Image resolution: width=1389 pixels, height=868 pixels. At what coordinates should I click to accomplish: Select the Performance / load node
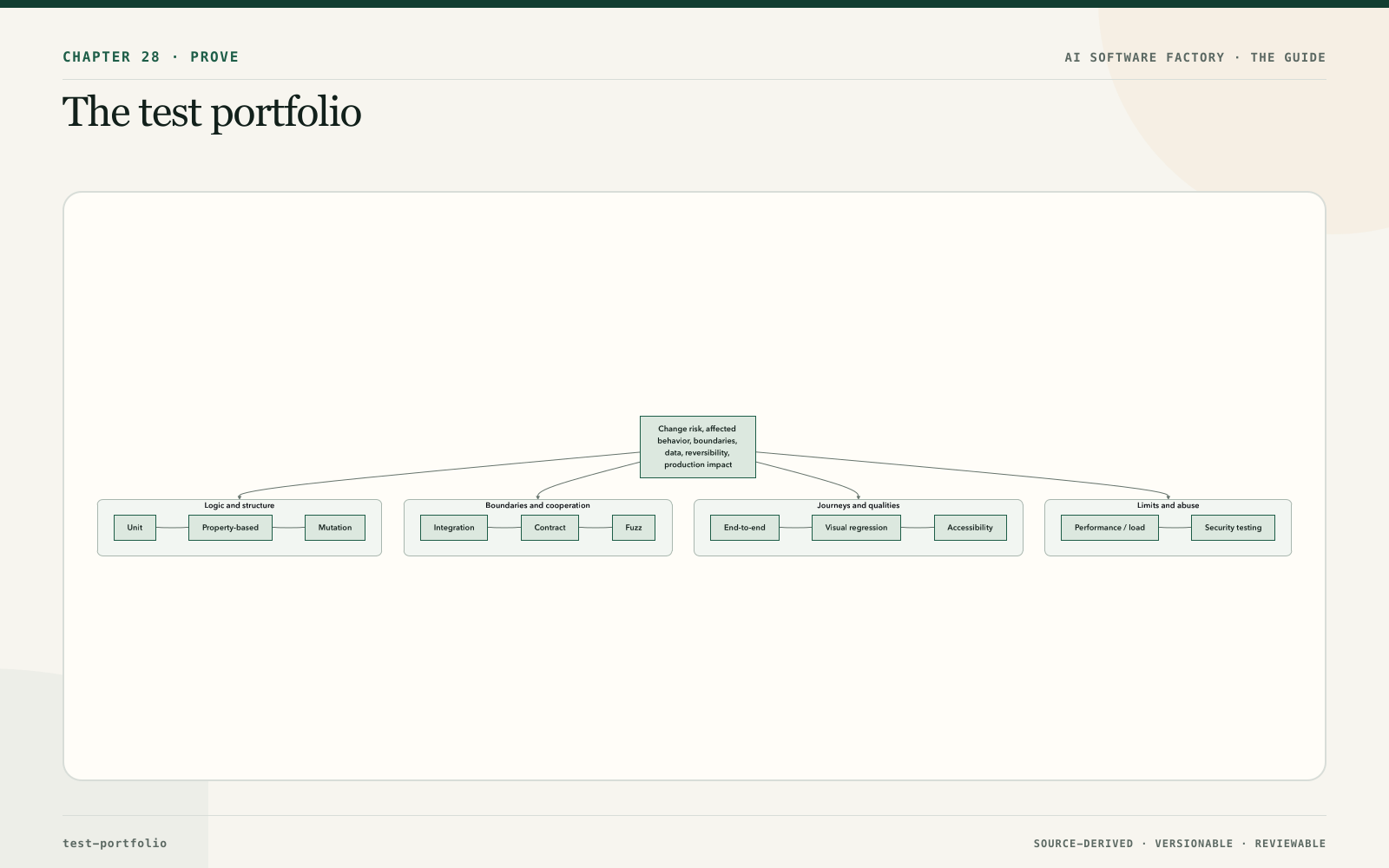point(1109,528)
